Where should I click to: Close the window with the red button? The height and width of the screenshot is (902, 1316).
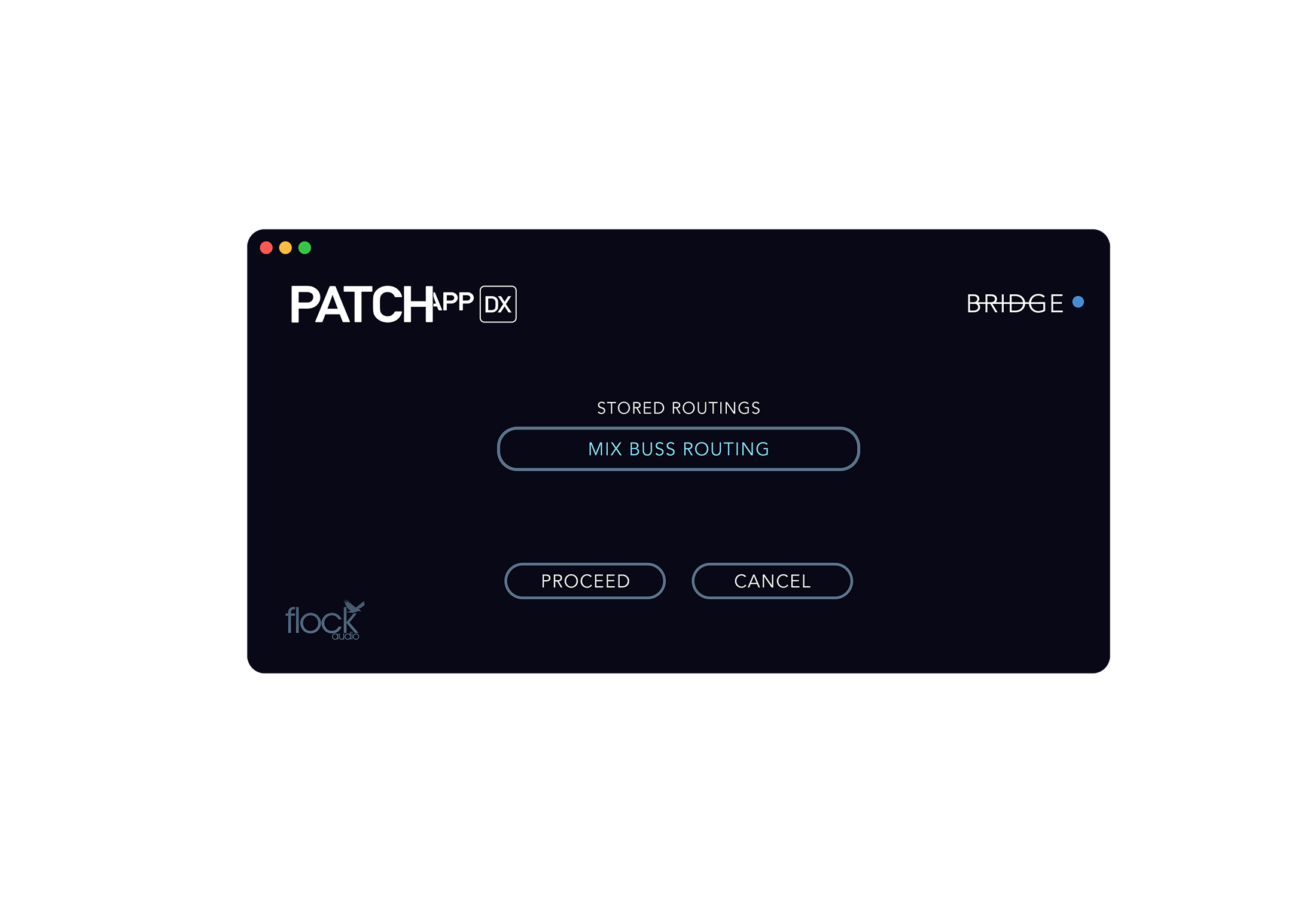click(x=266, y=248)
